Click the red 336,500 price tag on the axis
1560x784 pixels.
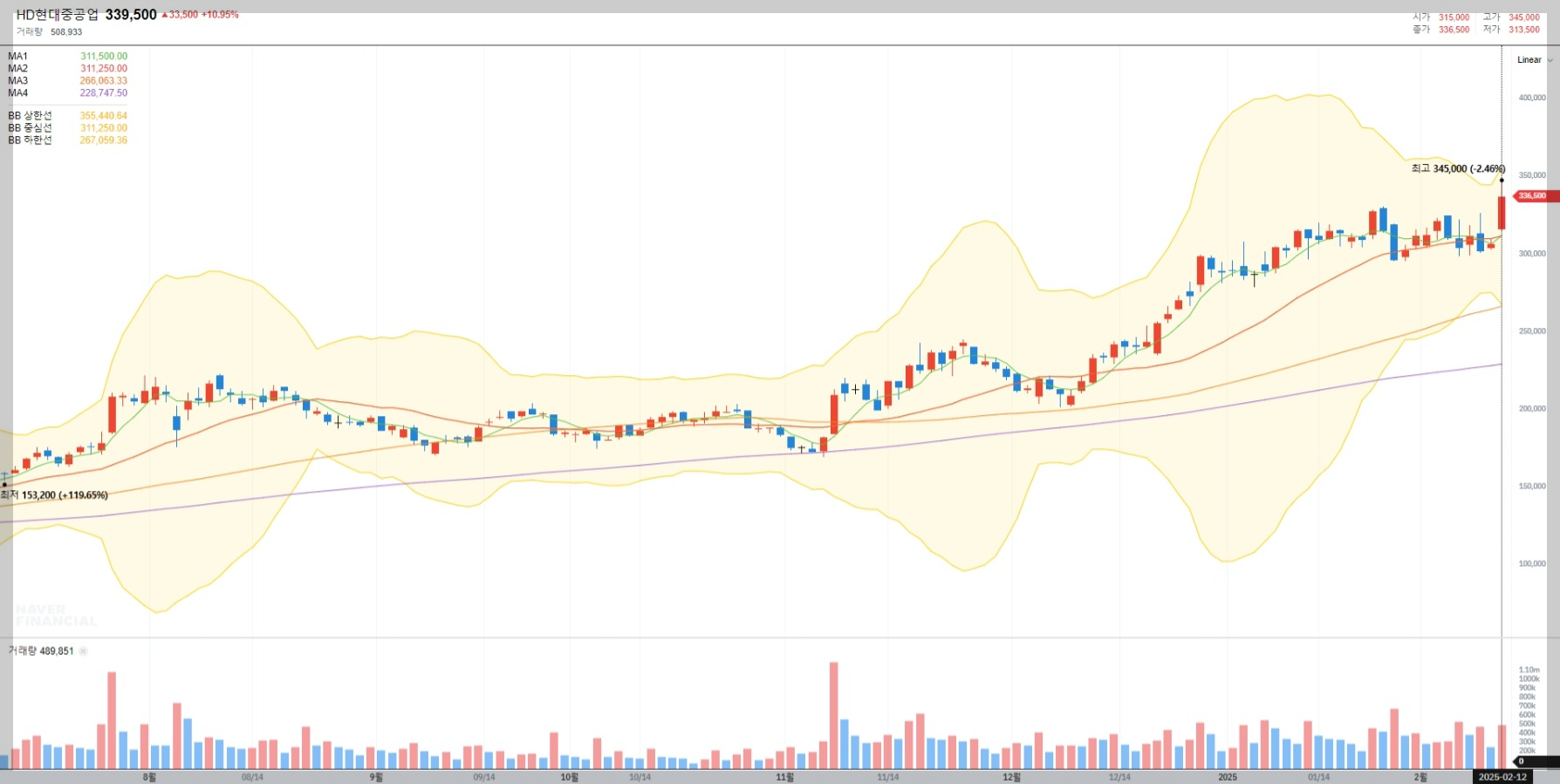click(1535, 196)
